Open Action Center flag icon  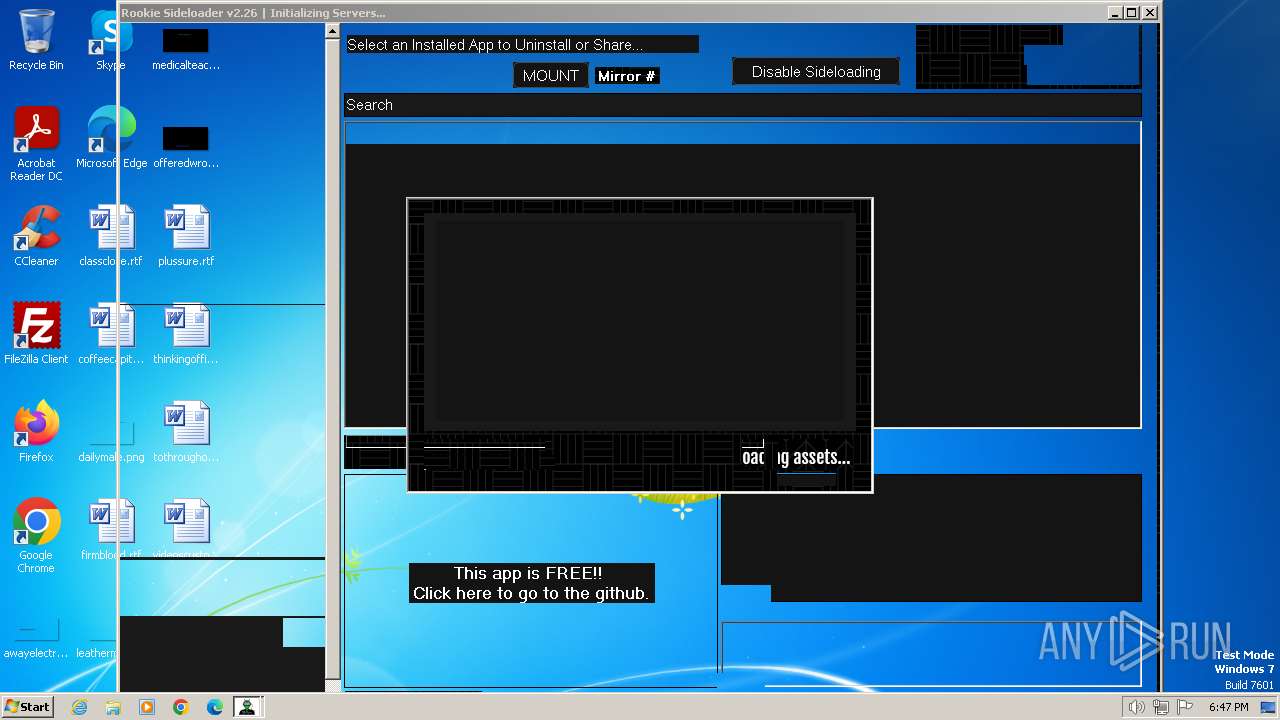click(x=1184, y=707)
